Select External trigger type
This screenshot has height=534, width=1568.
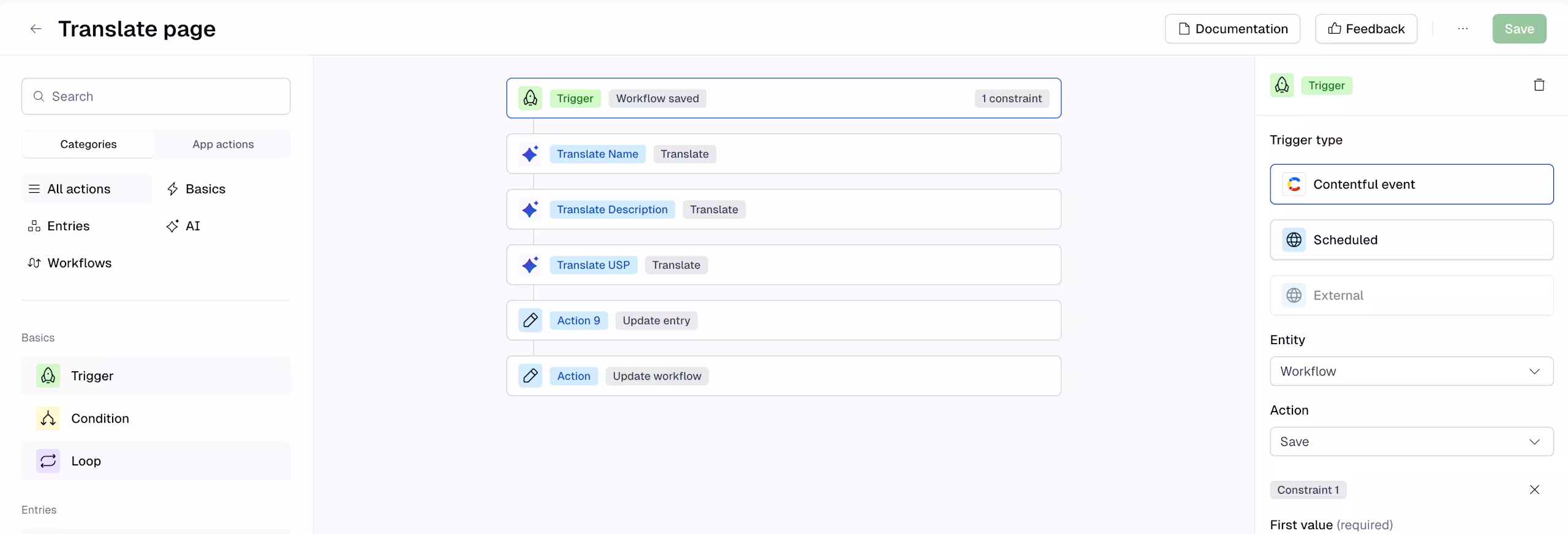[x=1411, y=295]
